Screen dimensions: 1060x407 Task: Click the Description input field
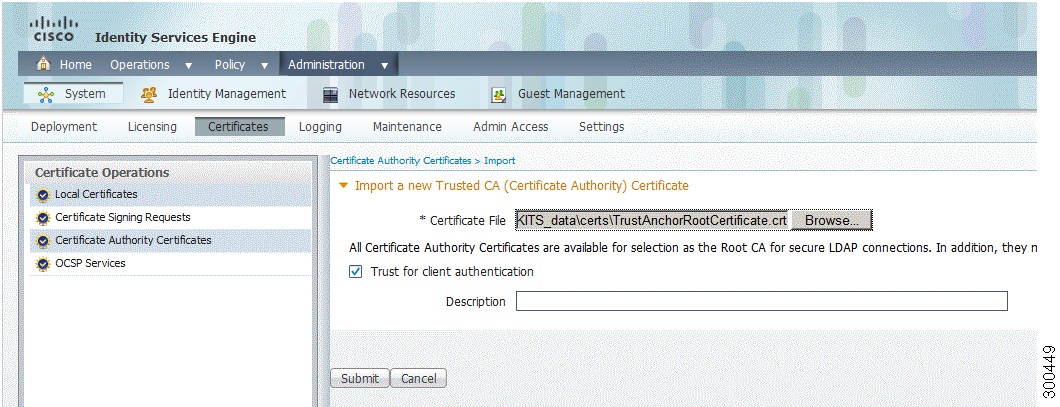click(x=762, y=302)
